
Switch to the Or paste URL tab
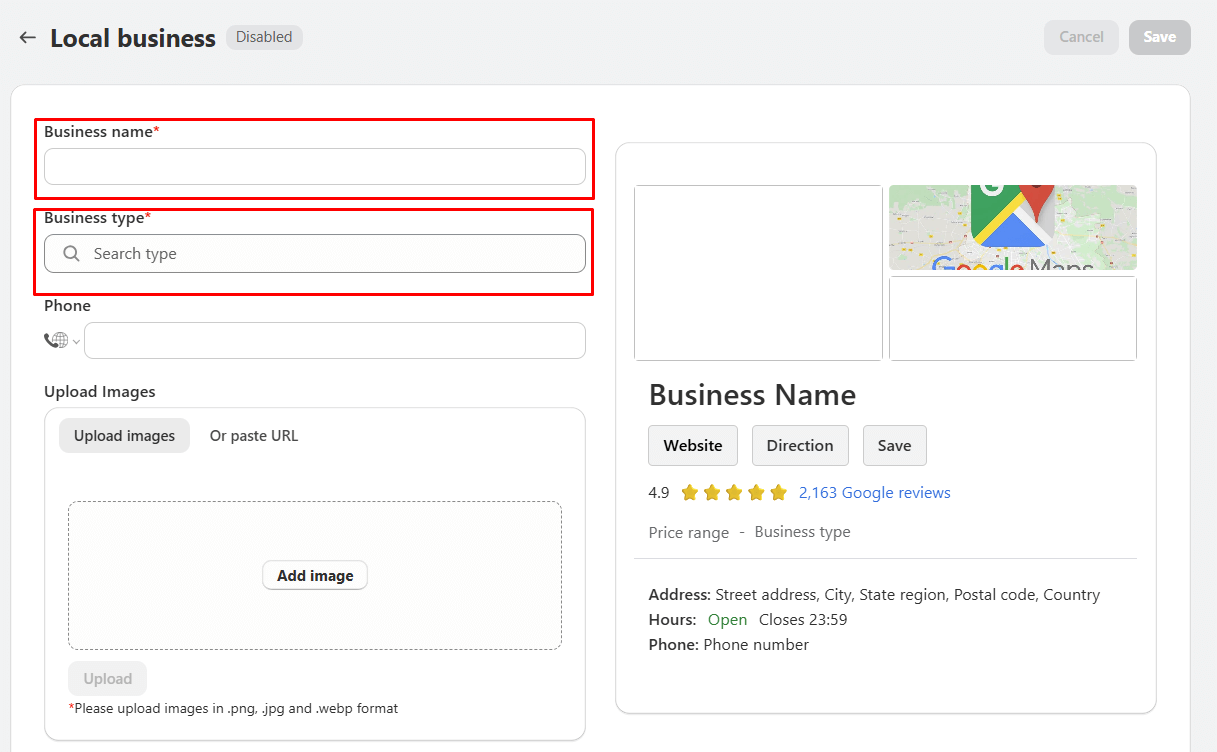point(253,435)
